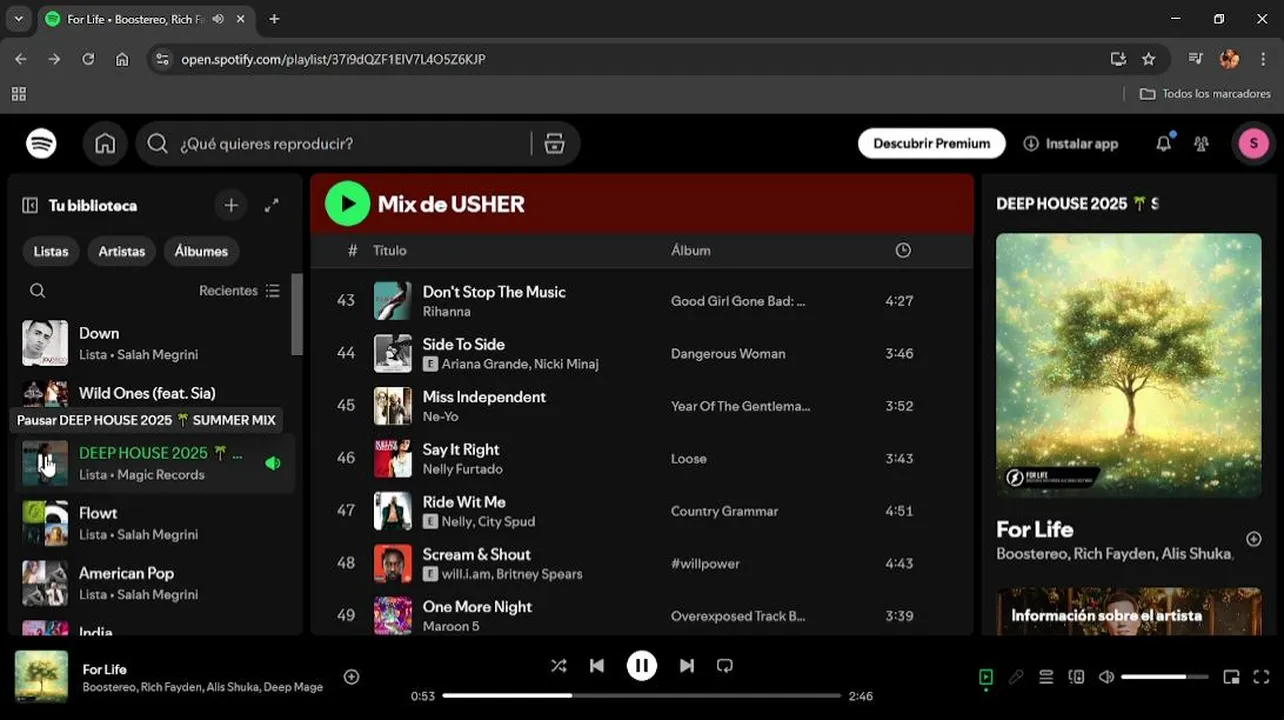Open album link Dangerous Woman
Image resolution: width=1284 pixels, height=720 pixels.
click(x=728, y=353)
